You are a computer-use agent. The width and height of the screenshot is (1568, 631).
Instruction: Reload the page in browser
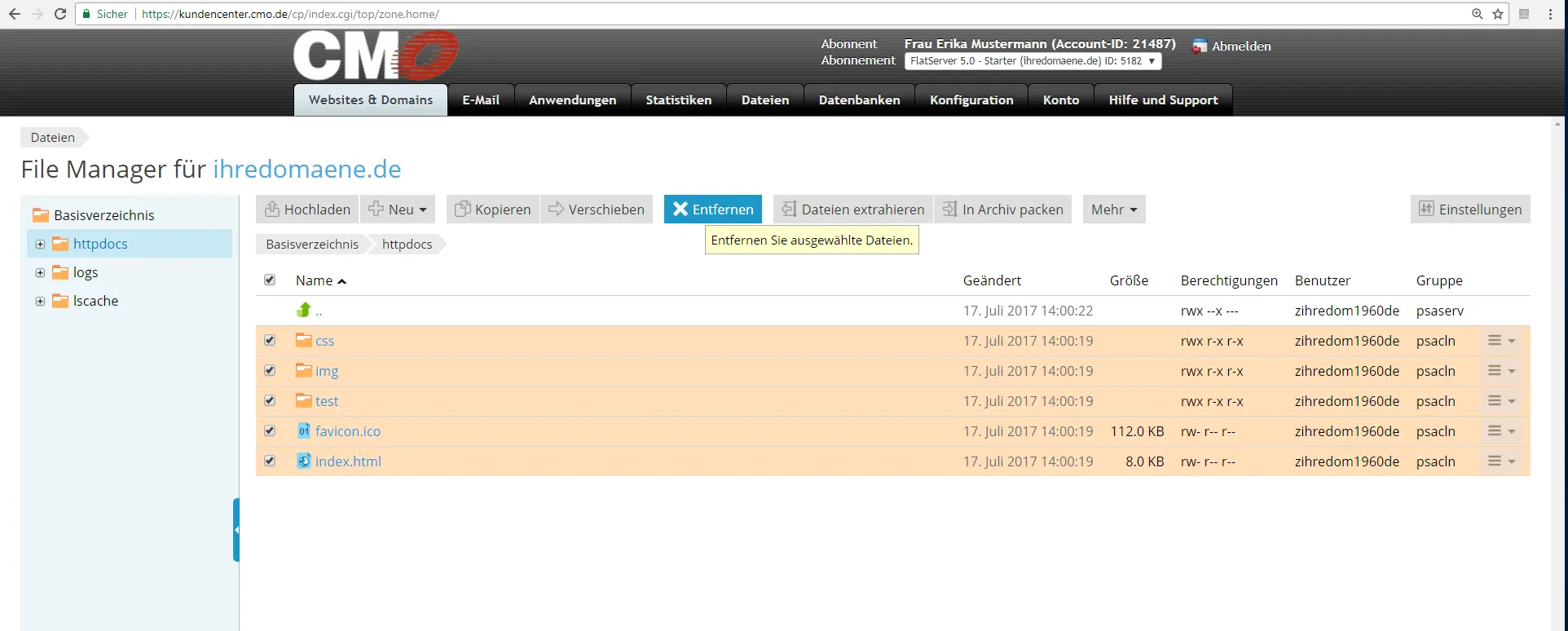pos(60,14)
